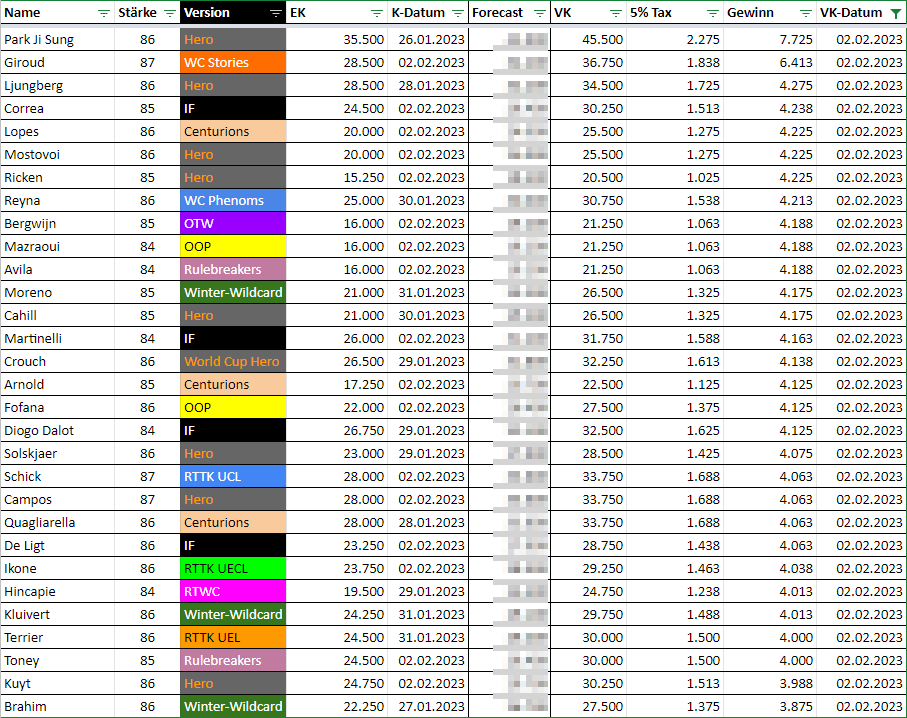Viewport: 907px width, 718px height.
Task: Click Kluivert's EK value 24.250
Action: [x=363, y=614]
